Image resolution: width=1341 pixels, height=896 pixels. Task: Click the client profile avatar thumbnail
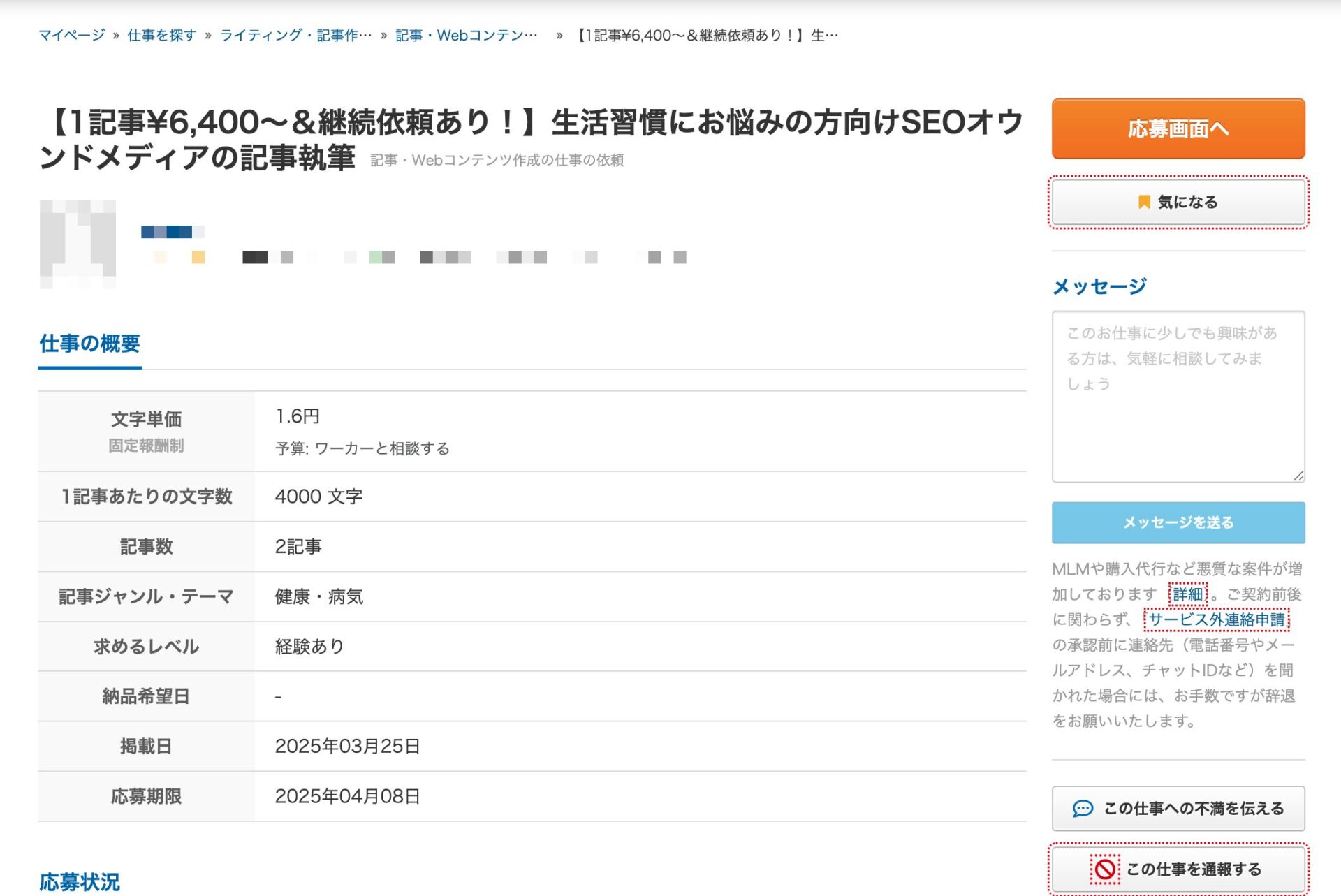[78, 244]
